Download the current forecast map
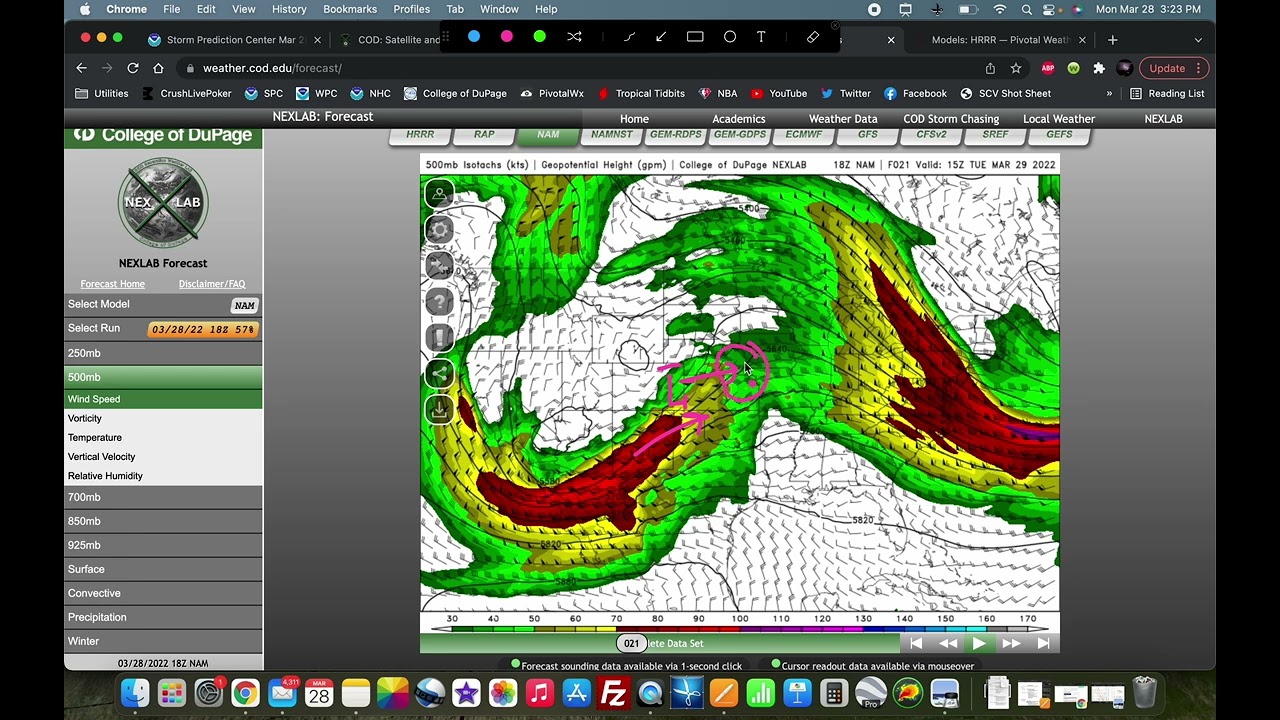 pyautogui.click(x=439, y=409)
